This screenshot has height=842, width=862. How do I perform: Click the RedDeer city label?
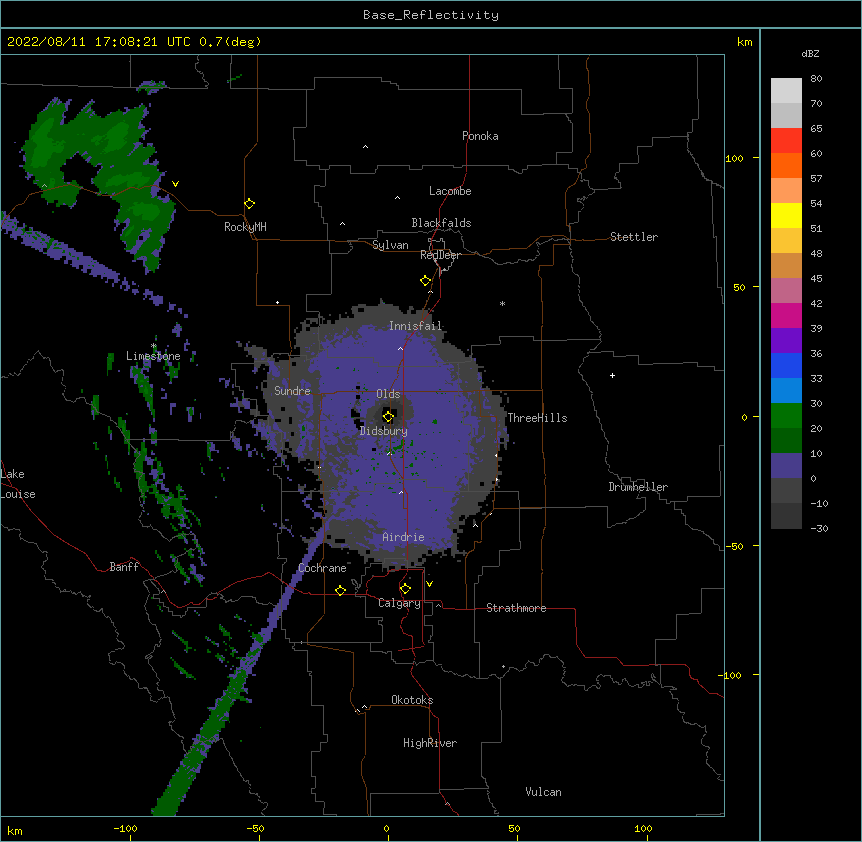coord(440,255)
